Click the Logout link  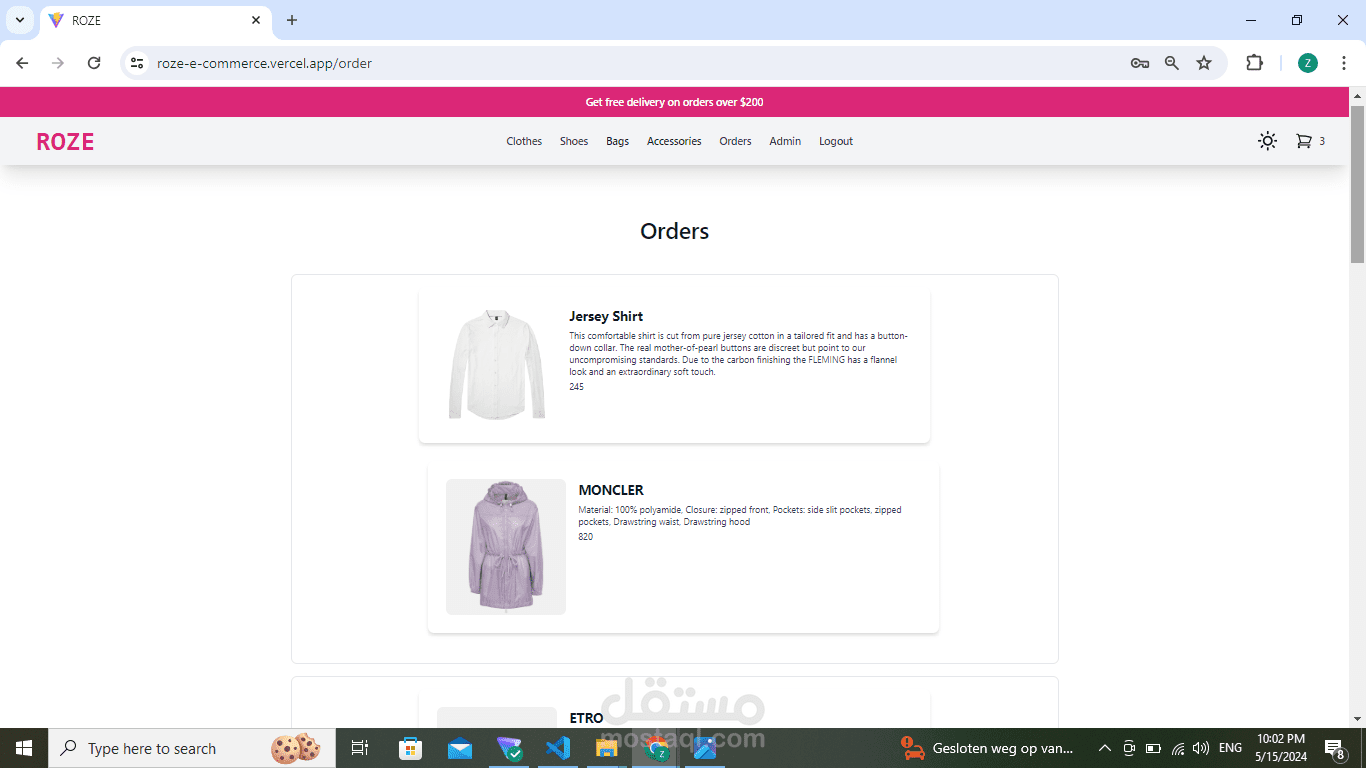pyautogui.click(x=836, y=141)
